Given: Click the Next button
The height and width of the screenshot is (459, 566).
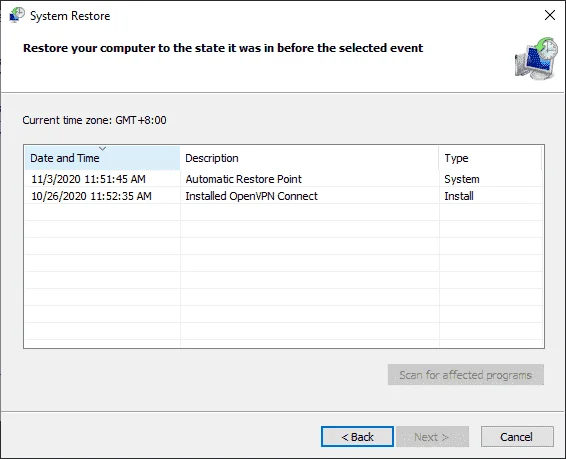Looking at the screenshot, I should coord(432,437).
